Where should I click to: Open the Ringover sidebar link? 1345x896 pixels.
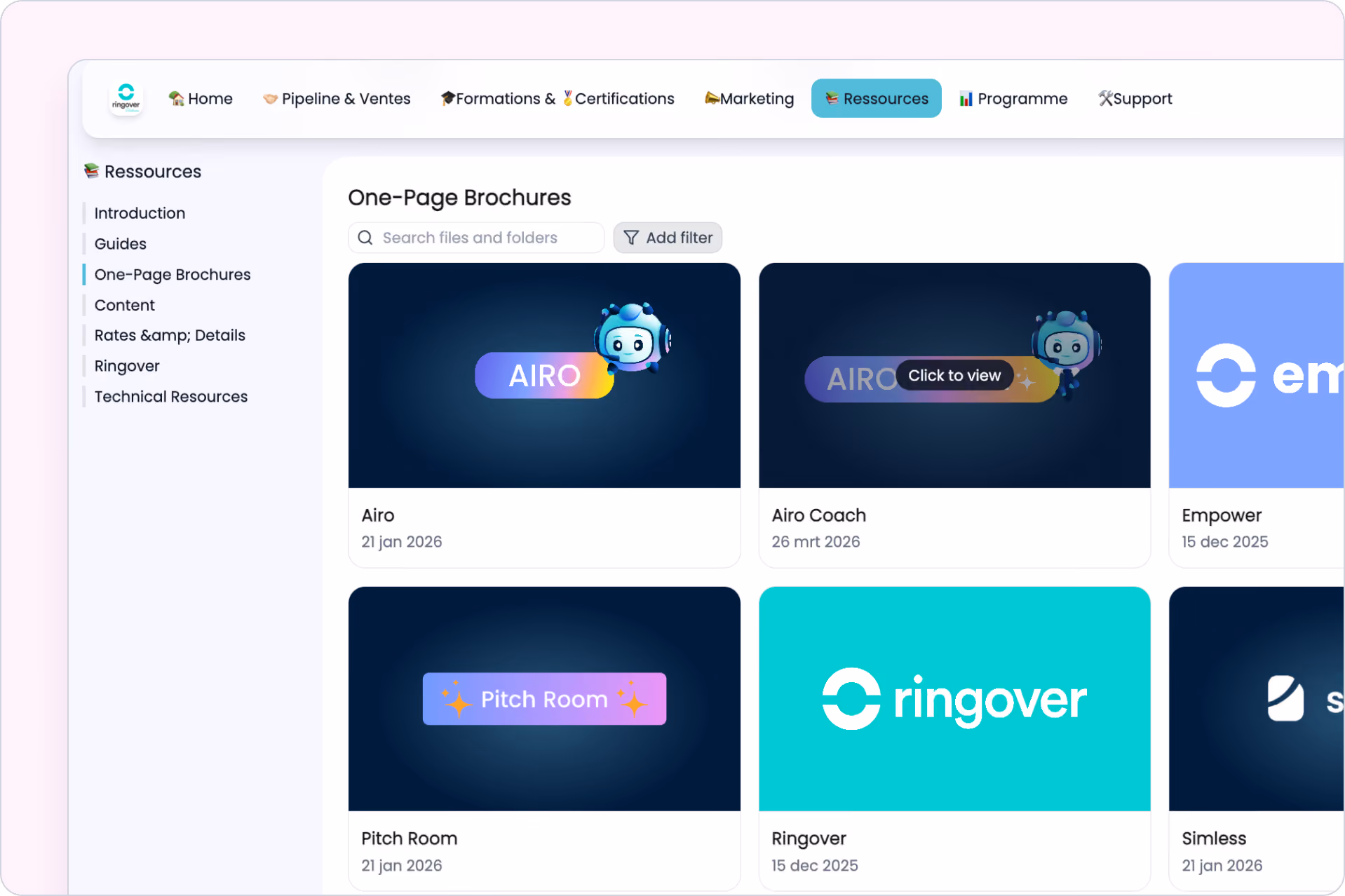click(127, 366)
